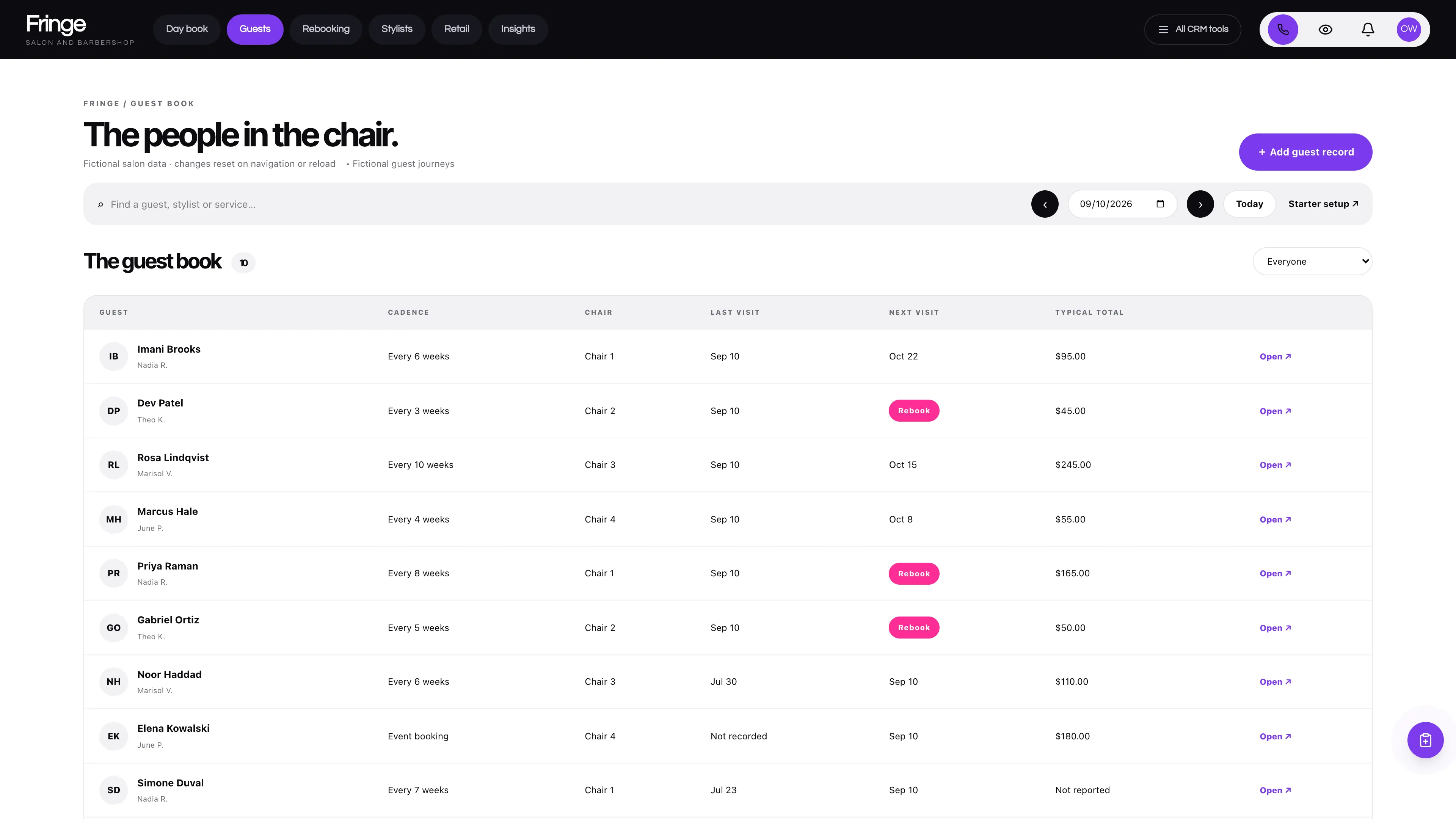Expand the Everyone filter dropdown
Image resolution: width=1456 pixels, height=819 pixels.
[x=1312, y=261]
